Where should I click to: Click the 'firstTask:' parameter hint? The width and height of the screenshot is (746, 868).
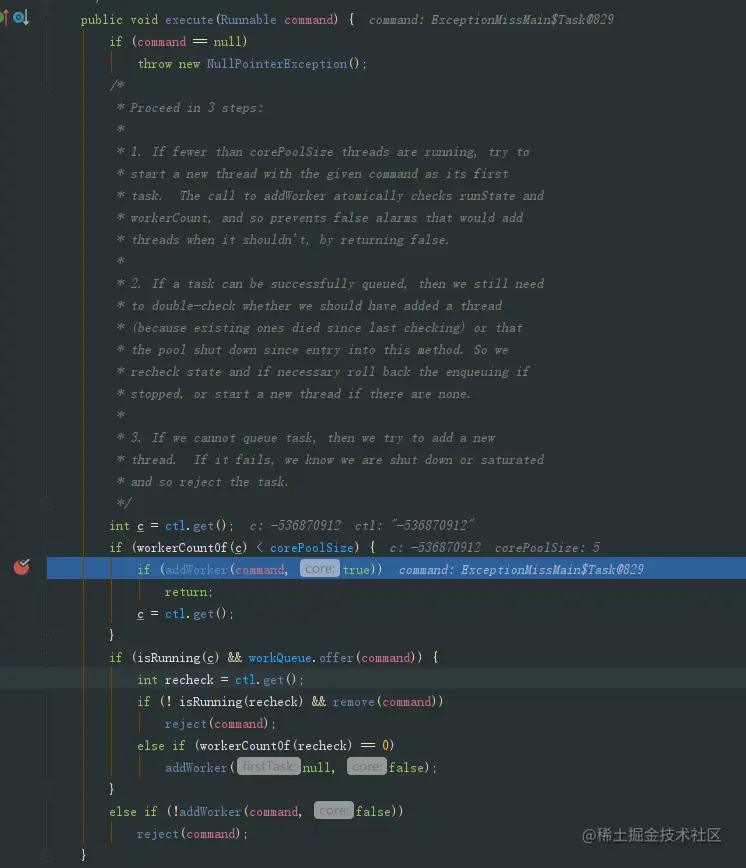point(269,767)
